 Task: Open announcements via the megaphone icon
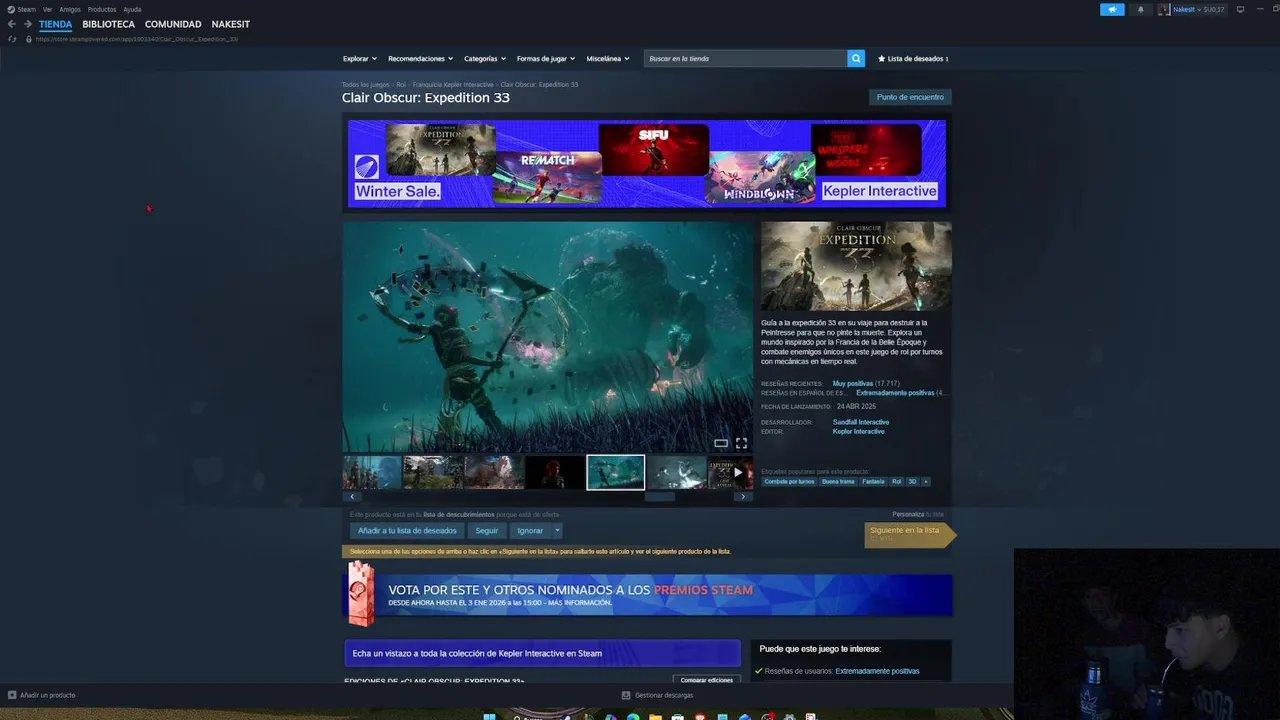1112,9
